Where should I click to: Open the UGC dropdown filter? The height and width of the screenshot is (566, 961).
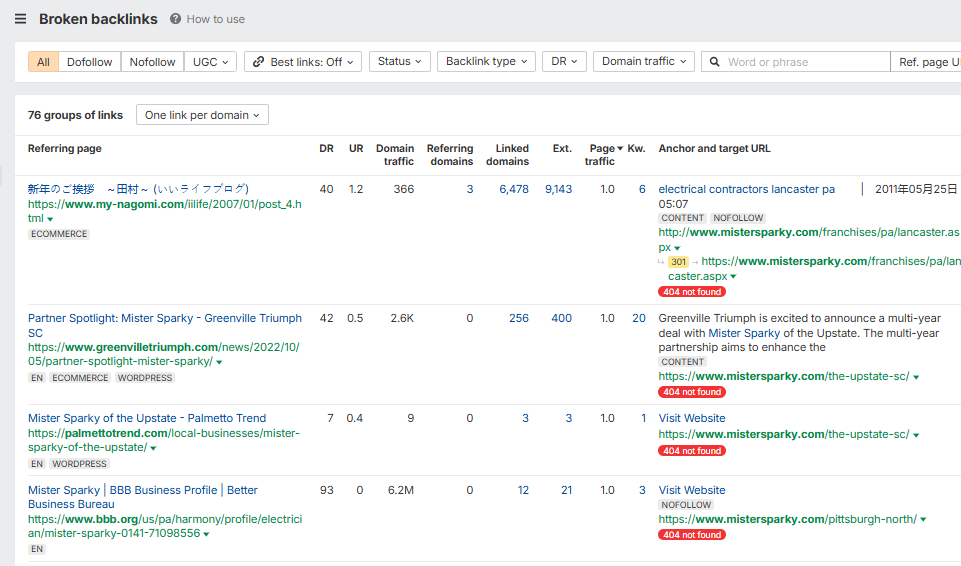click(210, 62)
